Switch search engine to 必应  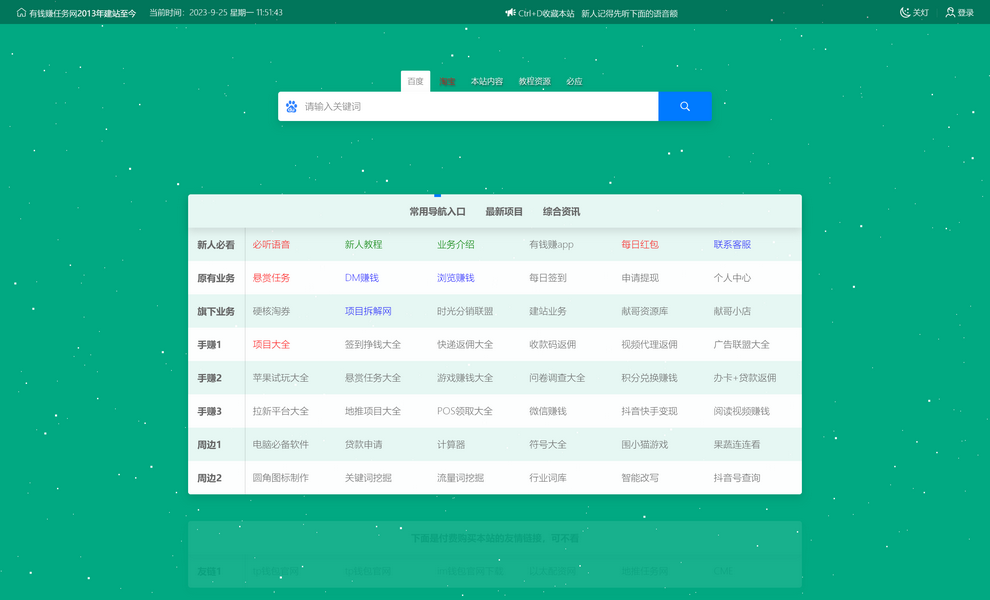(574, 82)
